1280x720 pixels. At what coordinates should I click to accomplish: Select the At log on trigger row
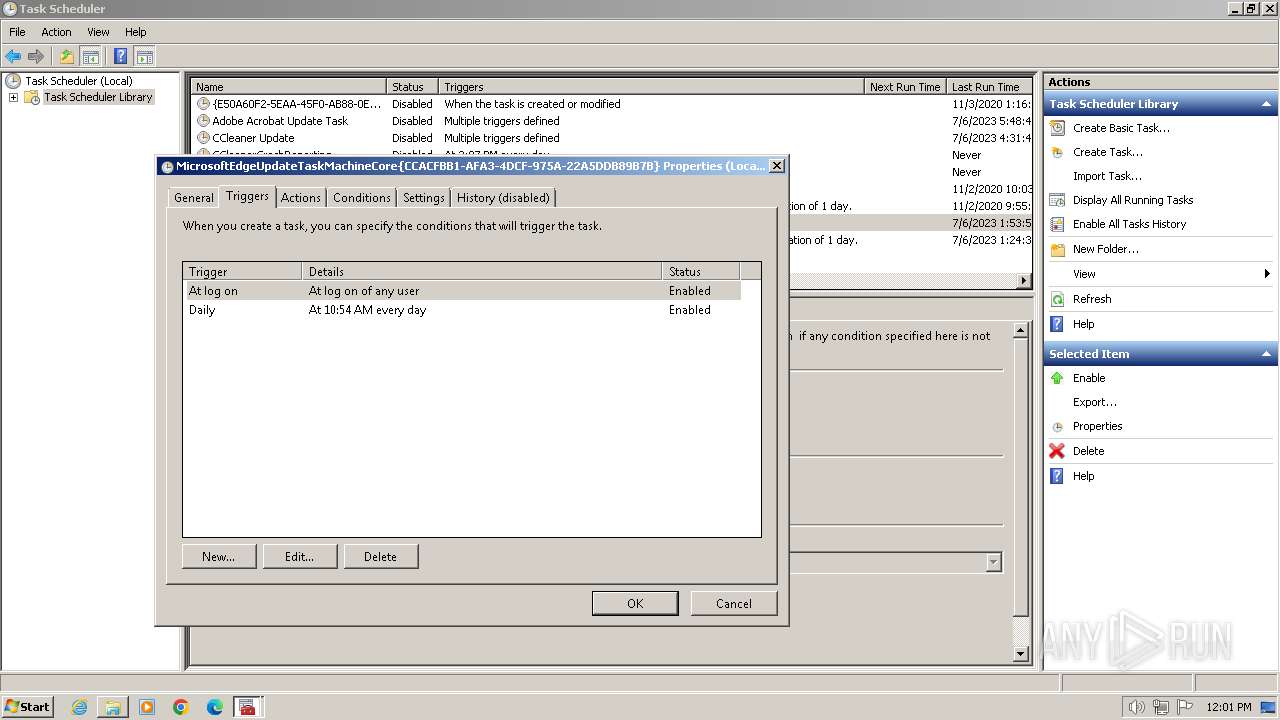(462, 291)
